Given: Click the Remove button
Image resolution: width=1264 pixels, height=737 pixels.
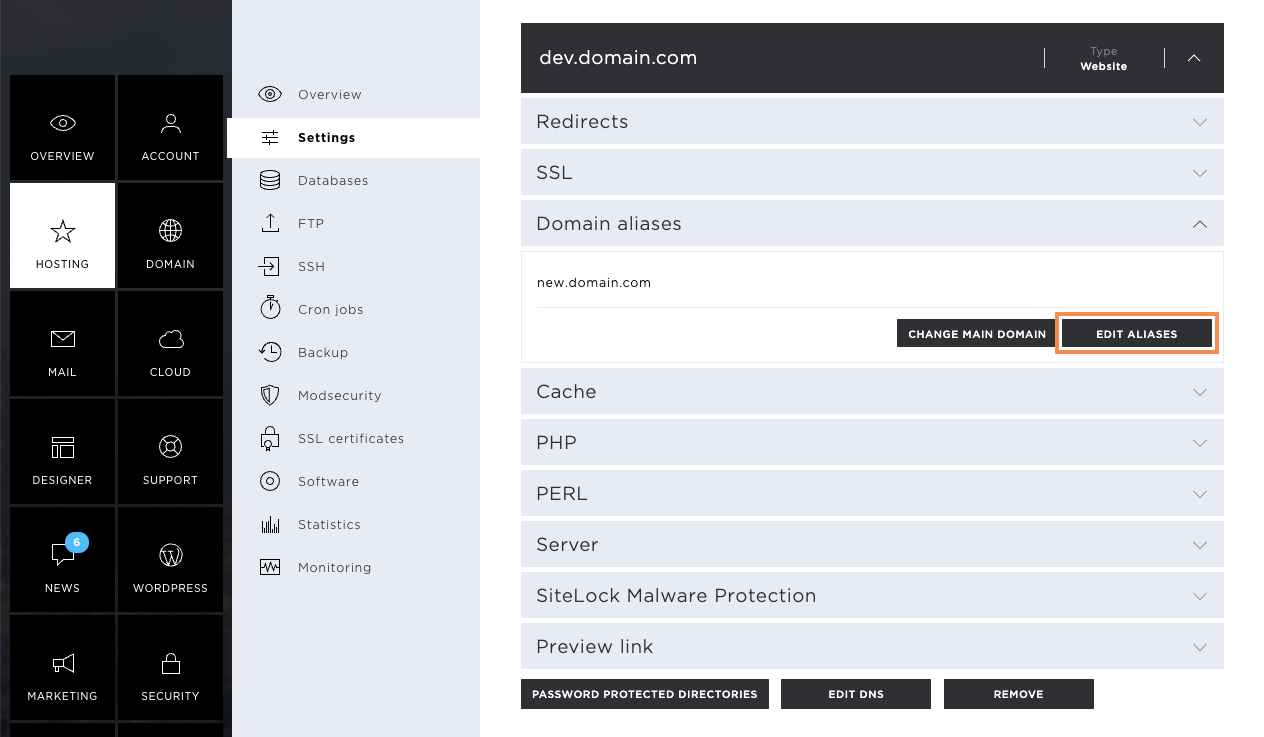Looking at the screenshot, I should tap(1019, 694).
